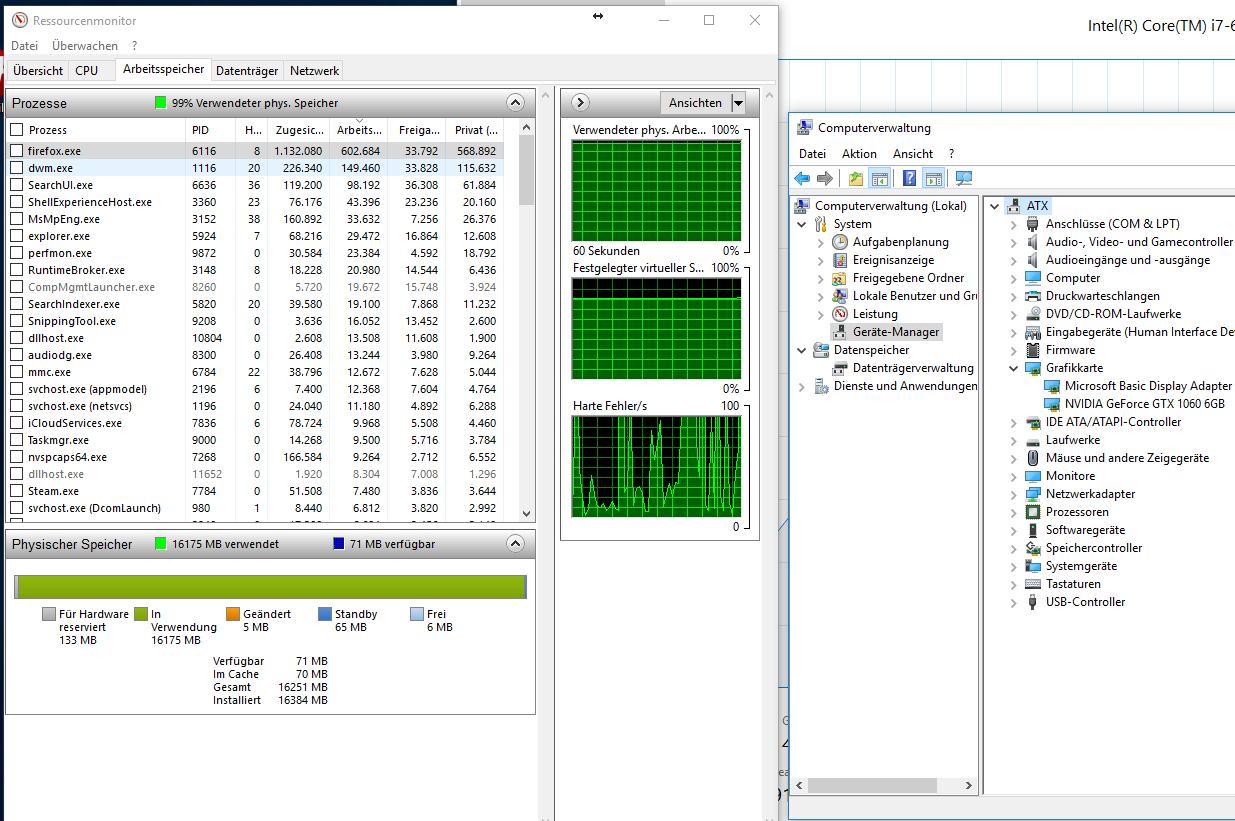Image resolution: width=1235 pixels, height=821 pixels.
Task: Check the audiodg.exe process checkbox
Action: pos(16,355)
